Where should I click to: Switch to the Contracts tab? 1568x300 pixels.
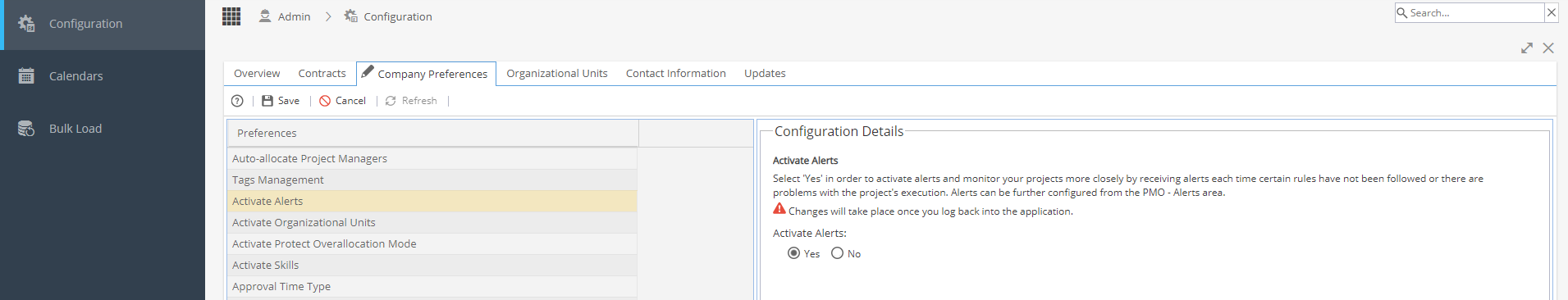[x=322, y=73]
